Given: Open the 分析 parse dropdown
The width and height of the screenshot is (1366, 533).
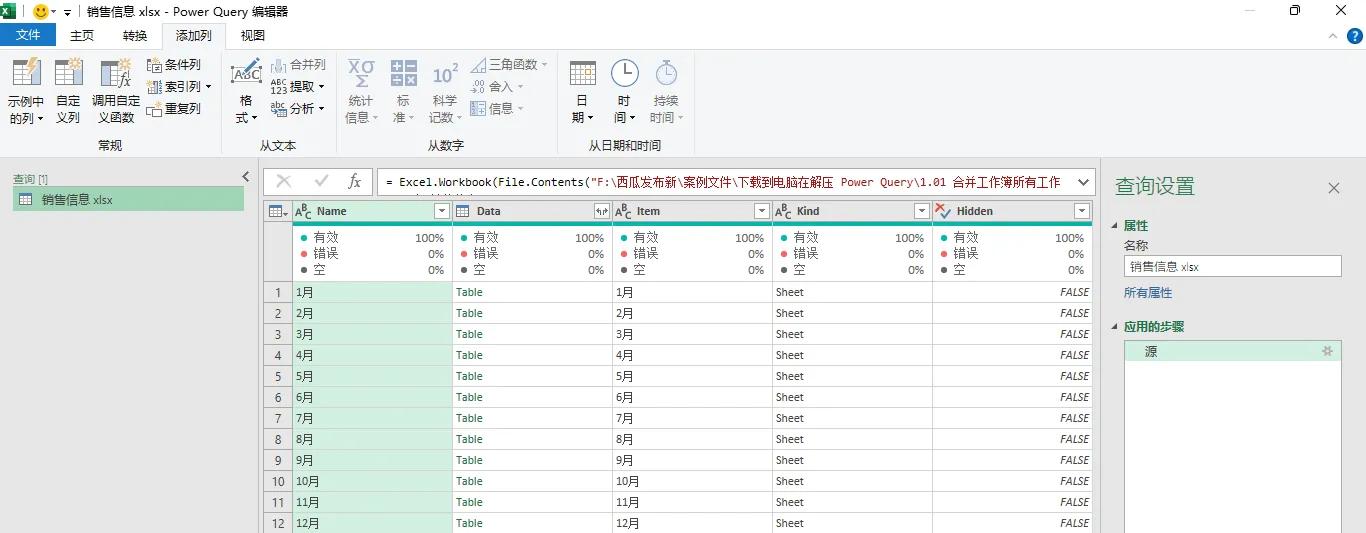Looking at the screenshot, I should pyautogui.click(x=298, y=109).
